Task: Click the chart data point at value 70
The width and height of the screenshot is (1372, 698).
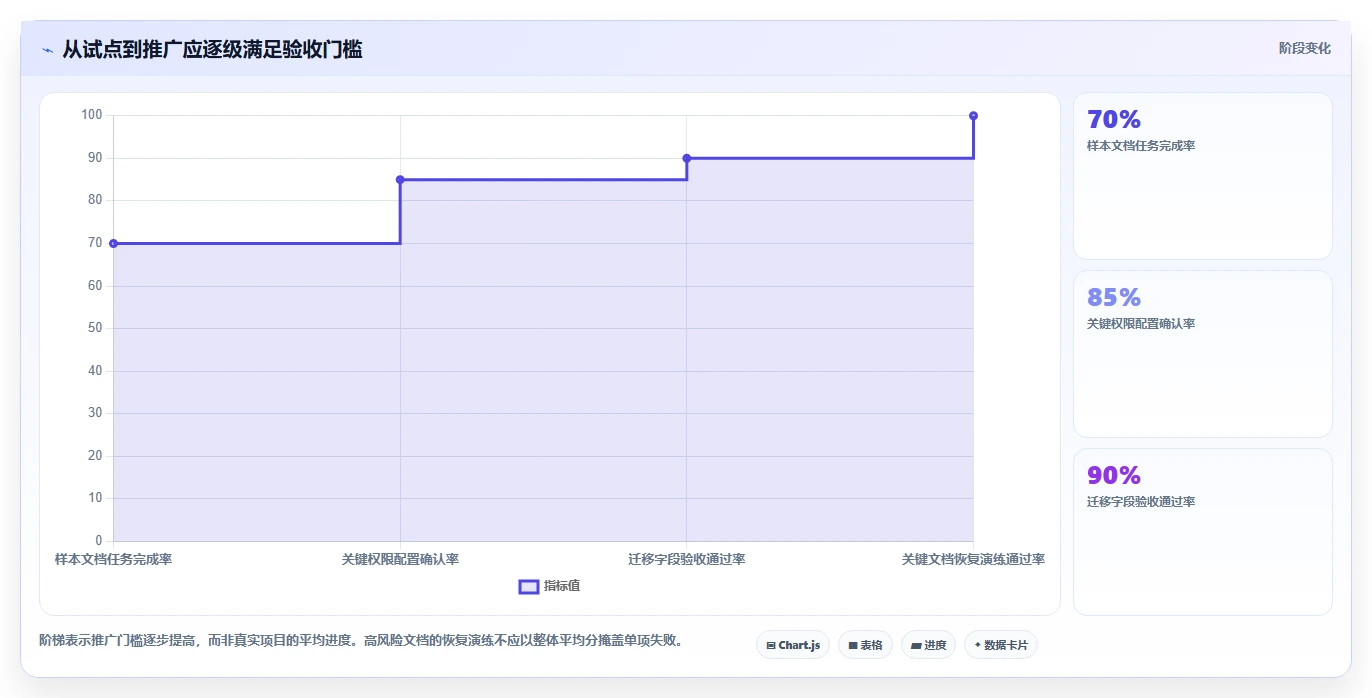Action: click(113, 243)
